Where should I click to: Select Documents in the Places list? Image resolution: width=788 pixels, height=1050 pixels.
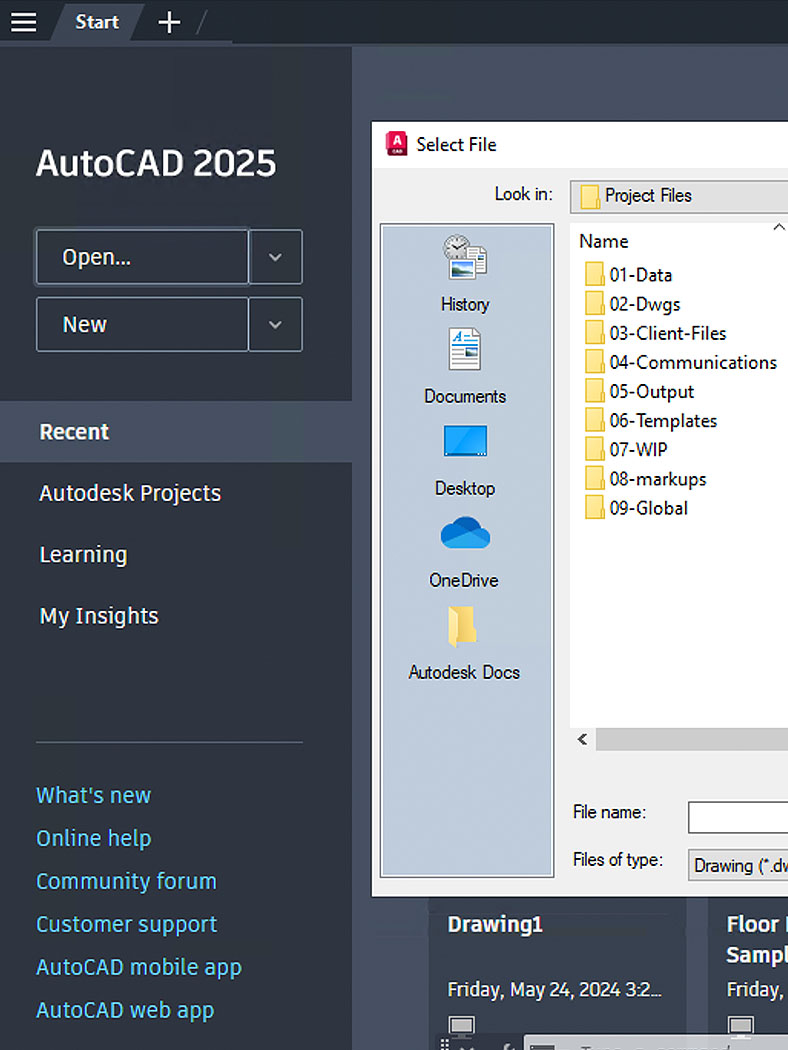[x=465, y=366]
